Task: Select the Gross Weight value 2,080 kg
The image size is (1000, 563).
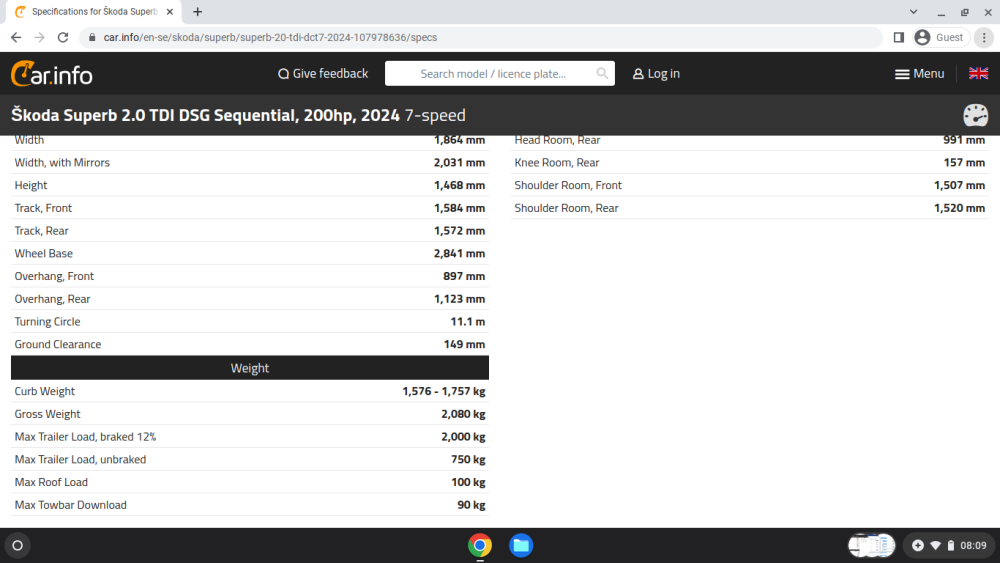Action: point(463,414)
